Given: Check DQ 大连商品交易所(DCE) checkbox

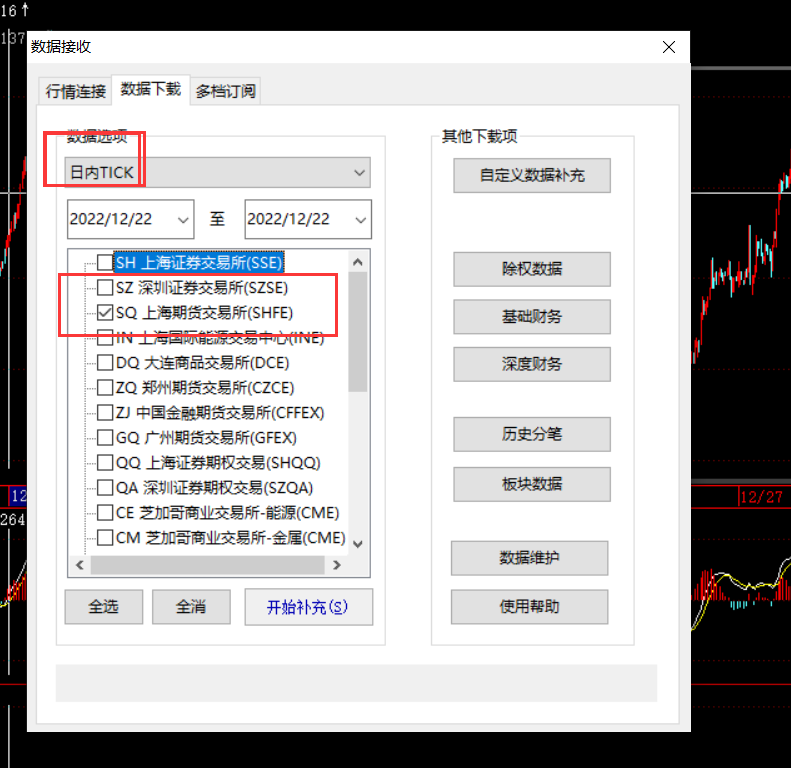Looking at the screenshot, I should (x=105, y=363).
